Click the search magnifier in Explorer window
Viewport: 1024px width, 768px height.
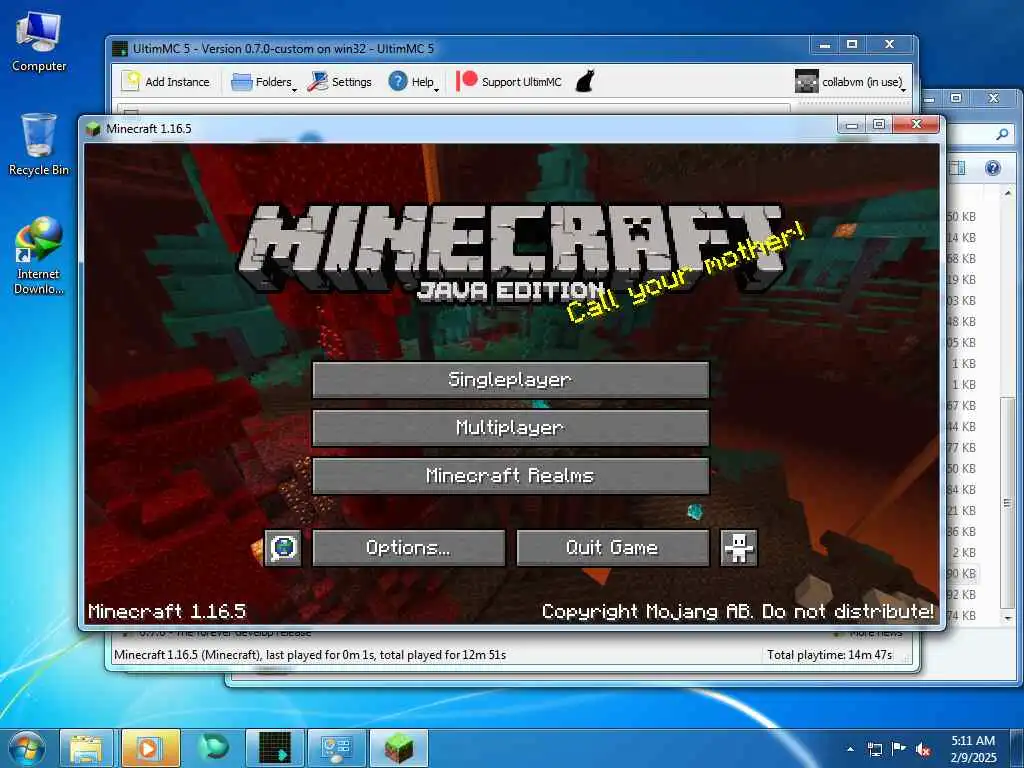[1002, 135]
